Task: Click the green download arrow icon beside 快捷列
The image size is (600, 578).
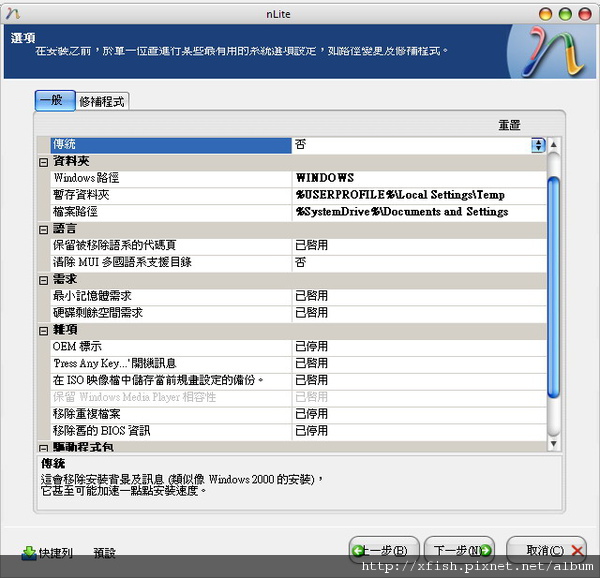Action: 29,553
